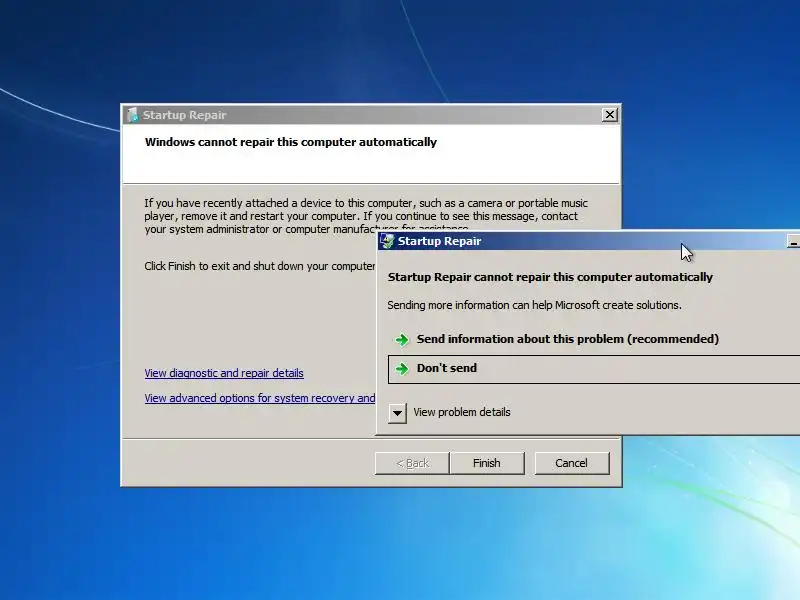Viewport: 800px width, 600px height.
Task: Click the front Startup Repair title bar text
Action: (x=439, y=241)
